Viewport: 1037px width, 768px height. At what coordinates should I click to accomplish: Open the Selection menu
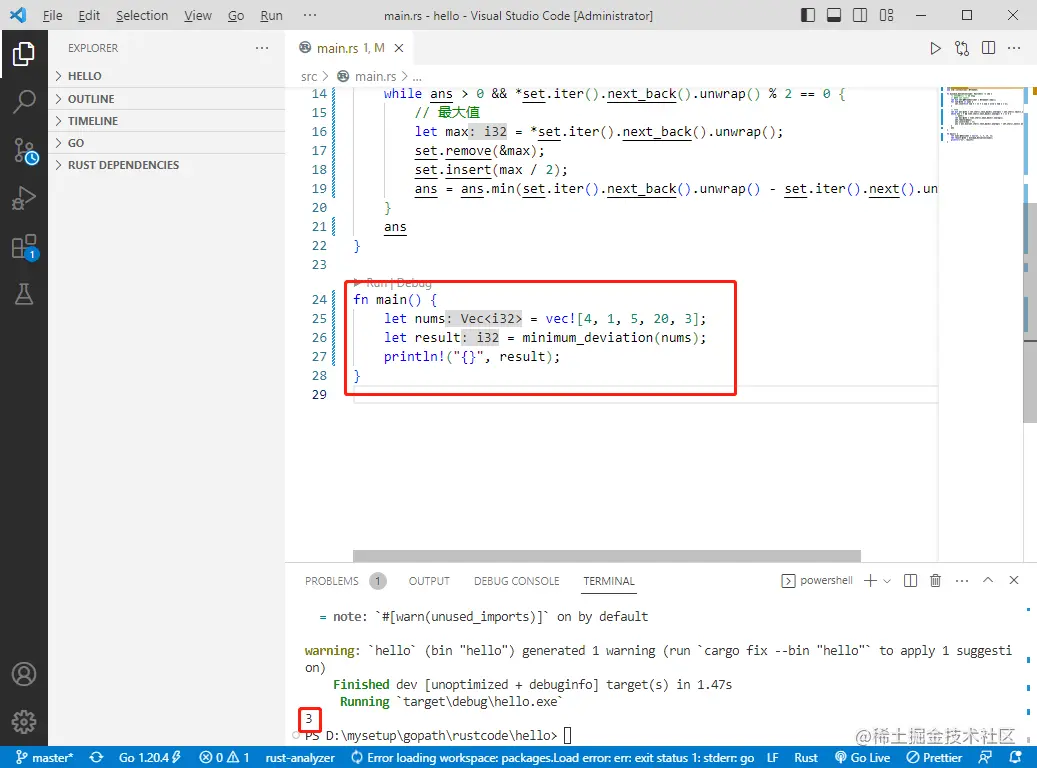142,15
